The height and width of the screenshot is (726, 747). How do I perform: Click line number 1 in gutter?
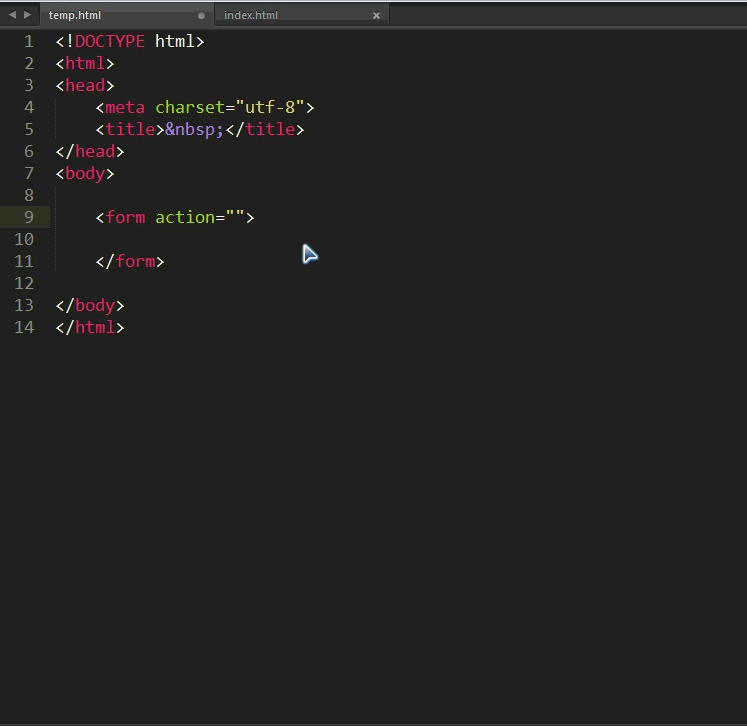(28, 41)
